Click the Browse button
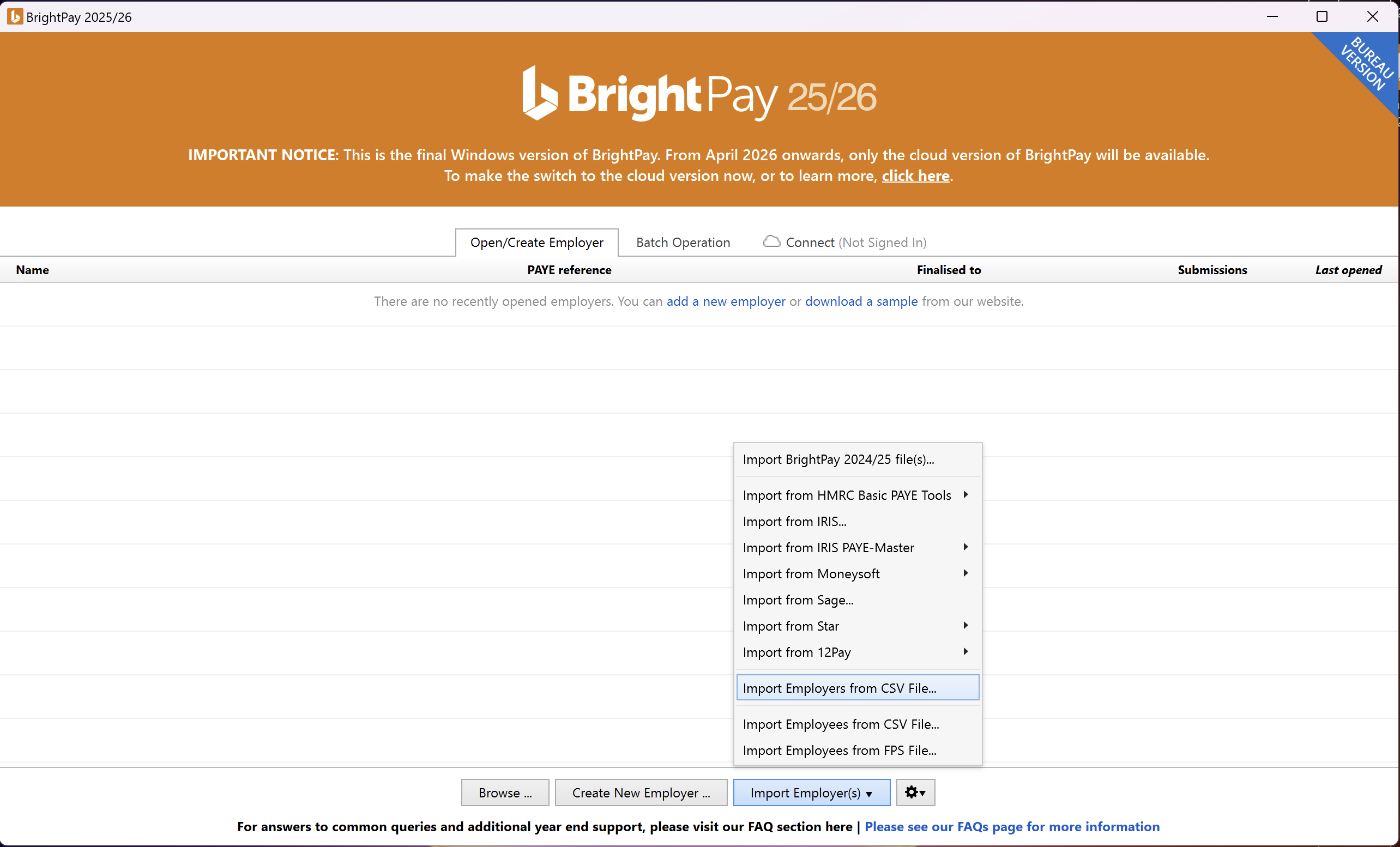 point(505,792)
